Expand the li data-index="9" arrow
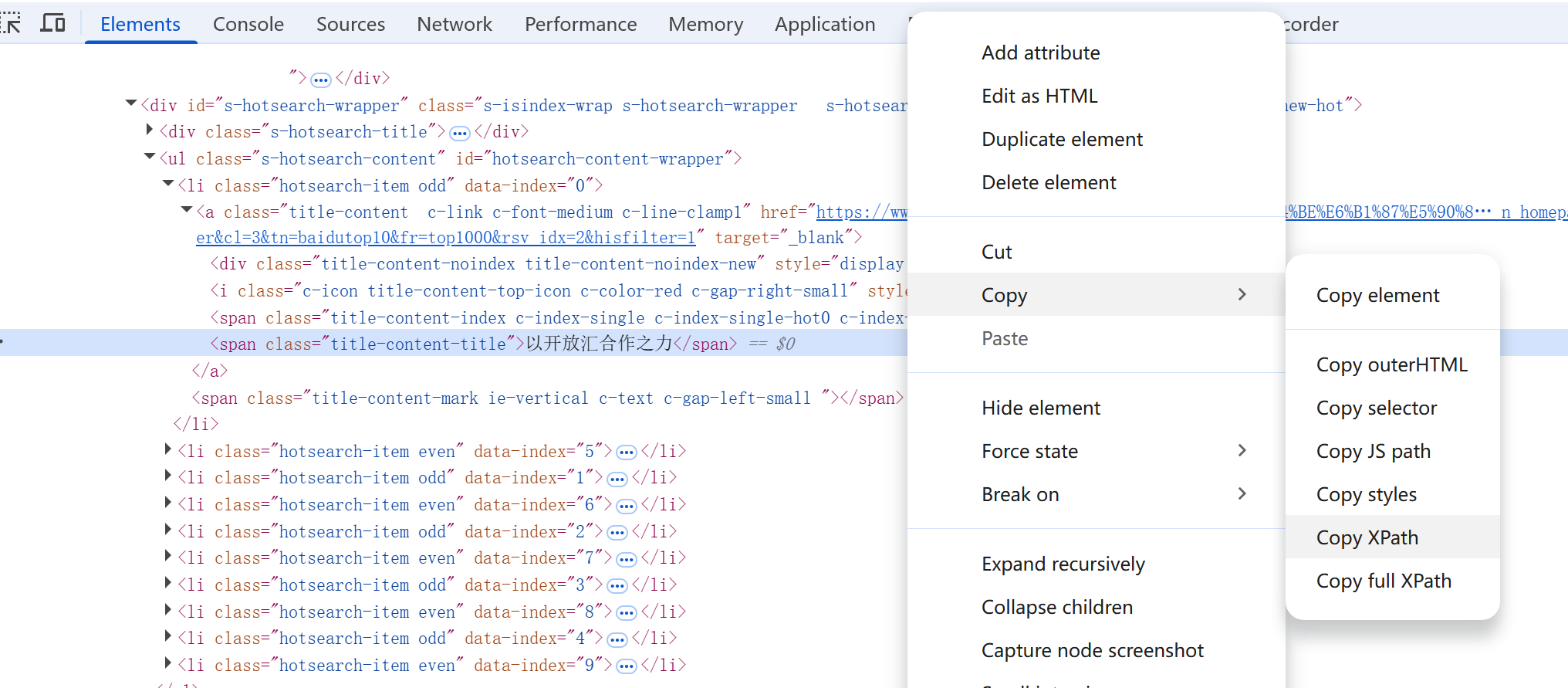 tap(168, 663)
